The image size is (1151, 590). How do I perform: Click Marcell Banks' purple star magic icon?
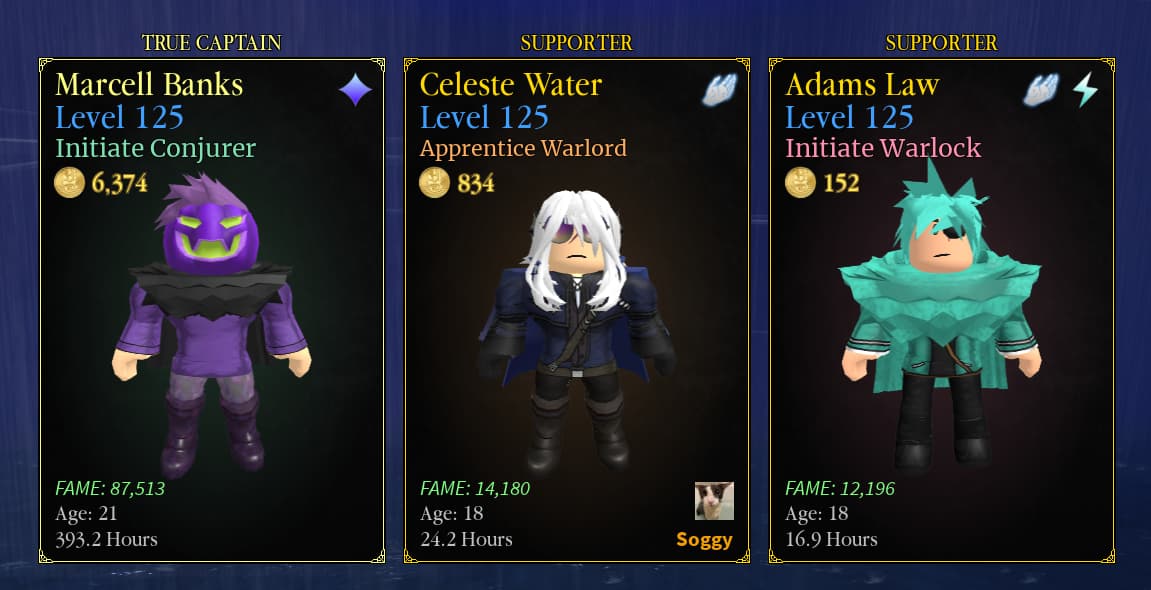(x=355, y=90)
